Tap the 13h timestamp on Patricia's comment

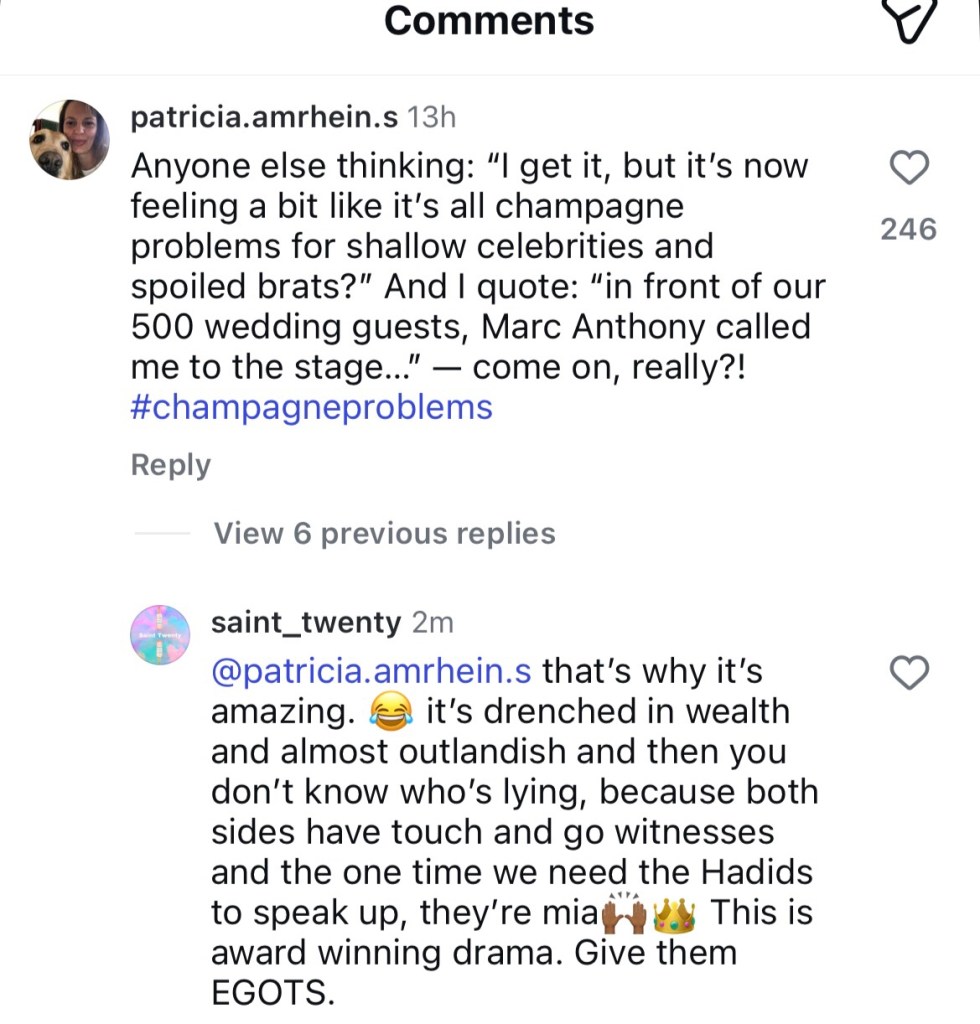[x=432, y=117]
